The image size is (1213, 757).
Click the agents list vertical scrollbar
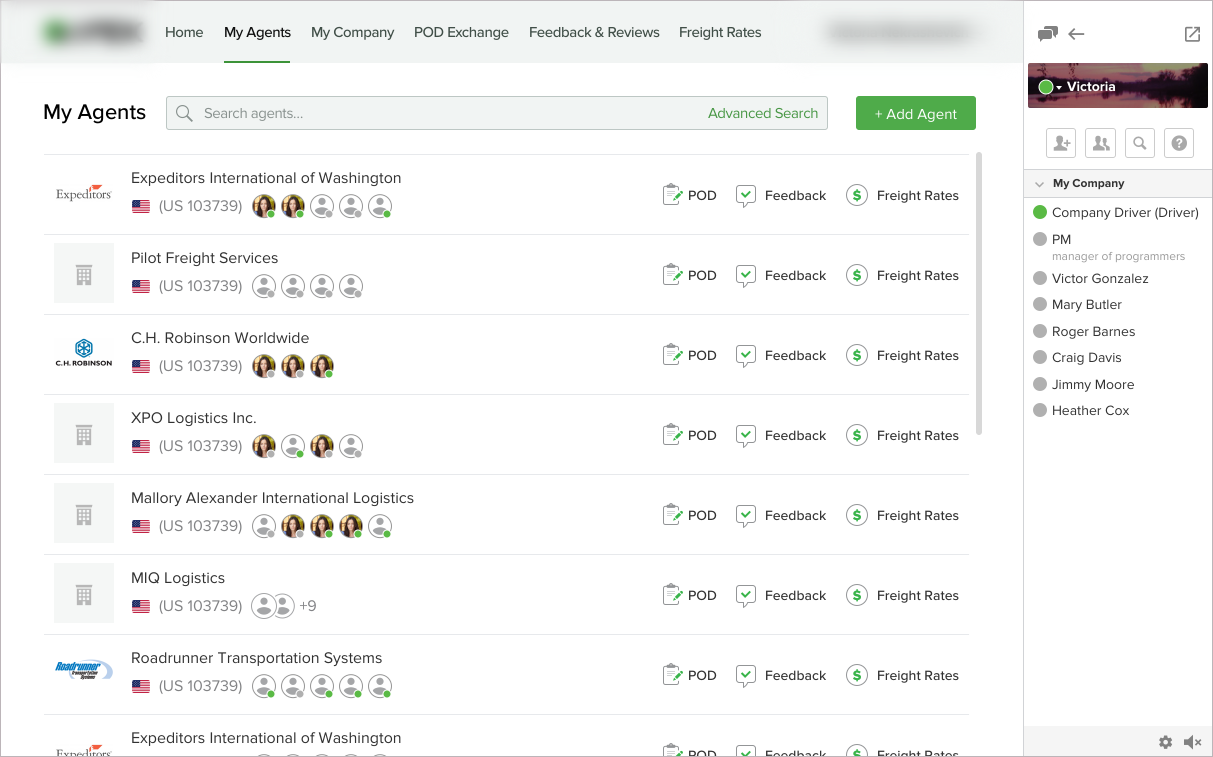click(x=979, y=293)
